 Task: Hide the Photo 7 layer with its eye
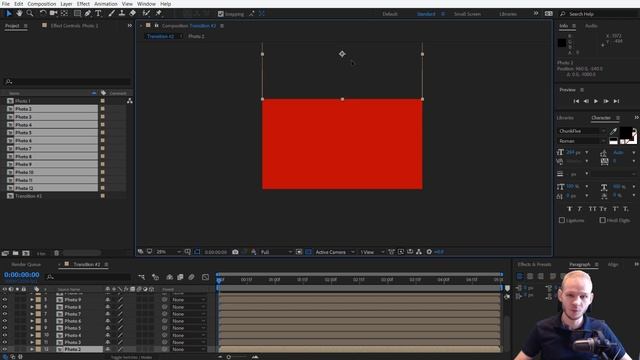point(5,314)
